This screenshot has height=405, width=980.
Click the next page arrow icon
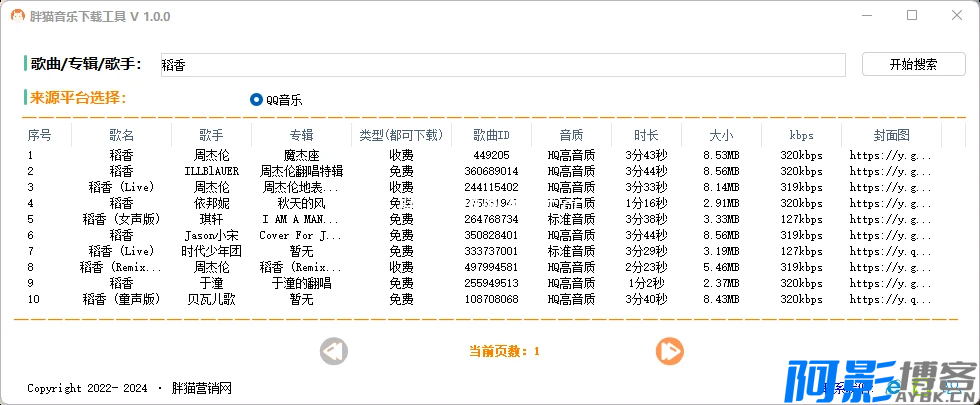pyautogui.click(x=669, y=351)
